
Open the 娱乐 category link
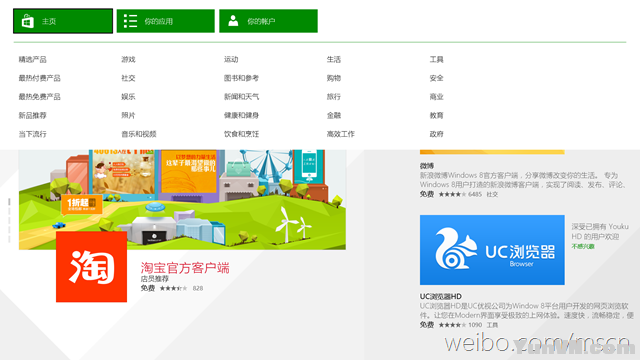click(128, 97)
